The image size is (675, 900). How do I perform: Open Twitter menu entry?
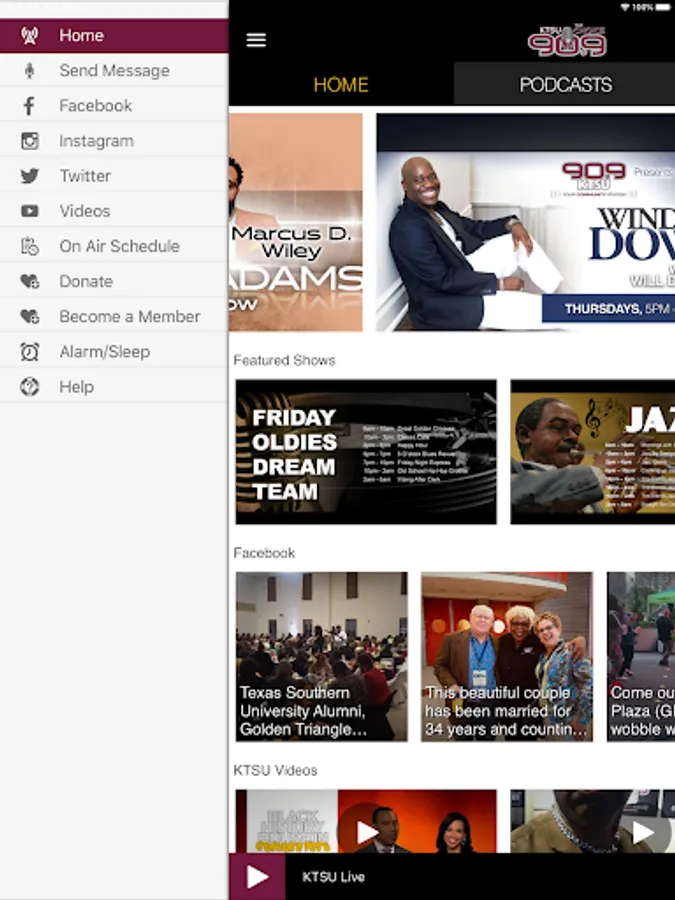pos(114,176)
